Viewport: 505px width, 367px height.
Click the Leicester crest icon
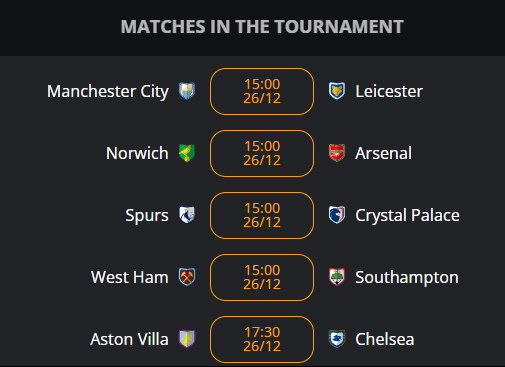[337, 91]
